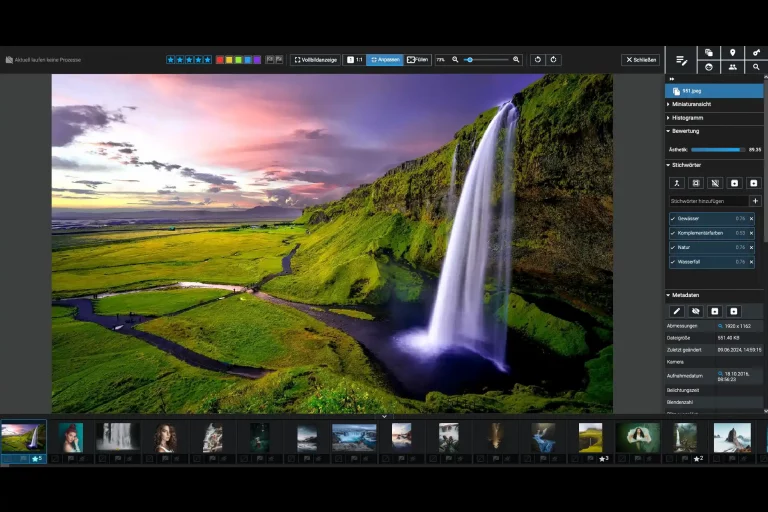This screenshot has height=512, width=768.
Task: Toggle the Natur keyword checkmark
Action: pos(673,247)
